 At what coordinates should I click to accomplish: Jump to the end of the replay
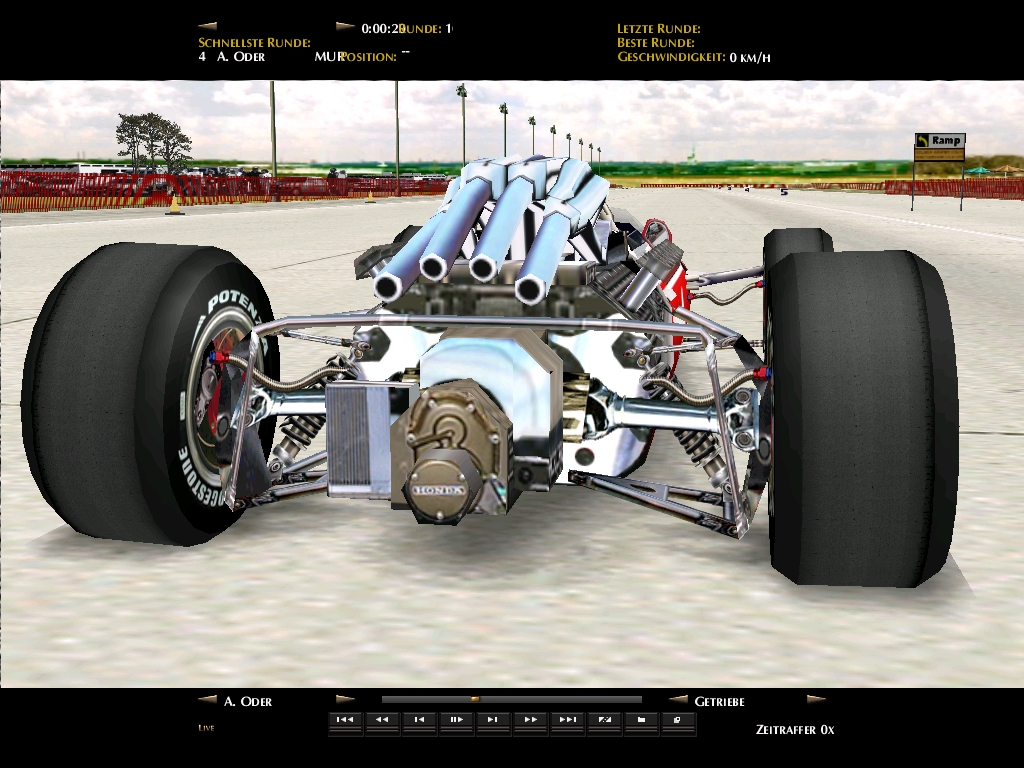pyautogui.click(x=567, y=719)
